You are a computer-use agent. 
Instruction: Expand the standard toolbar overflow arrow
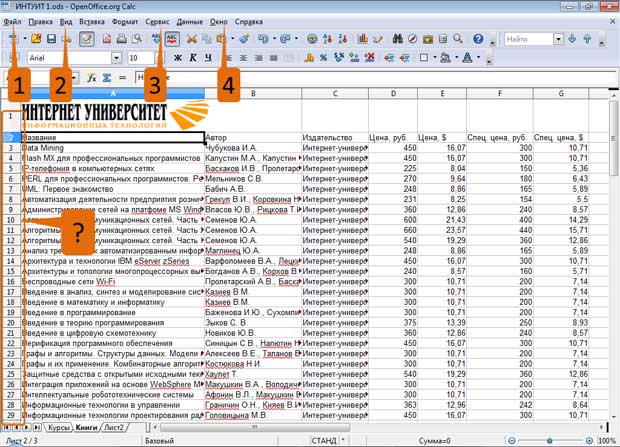(x=492, y=42)
